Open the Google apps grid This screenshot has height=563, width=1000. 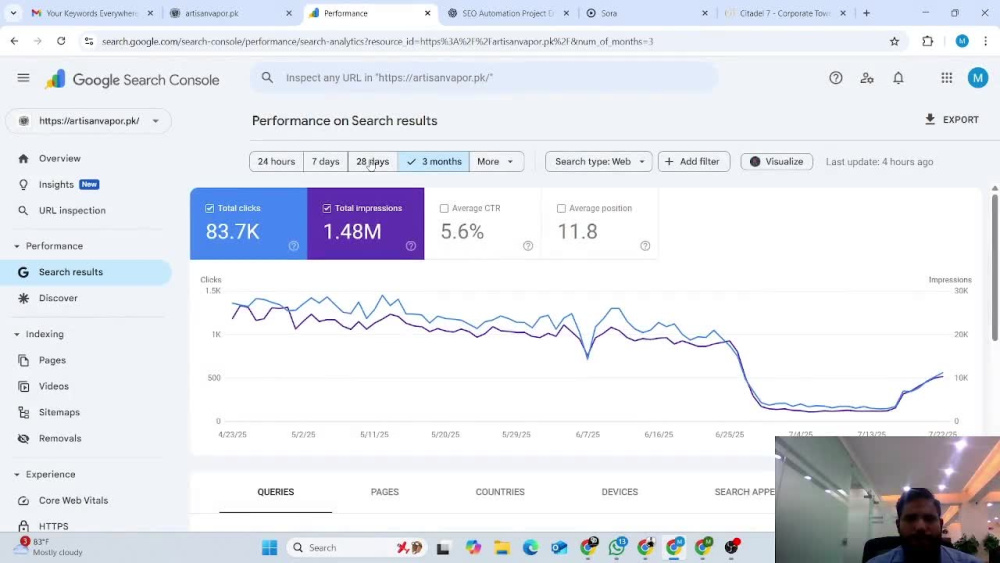[x=946, y=78]
